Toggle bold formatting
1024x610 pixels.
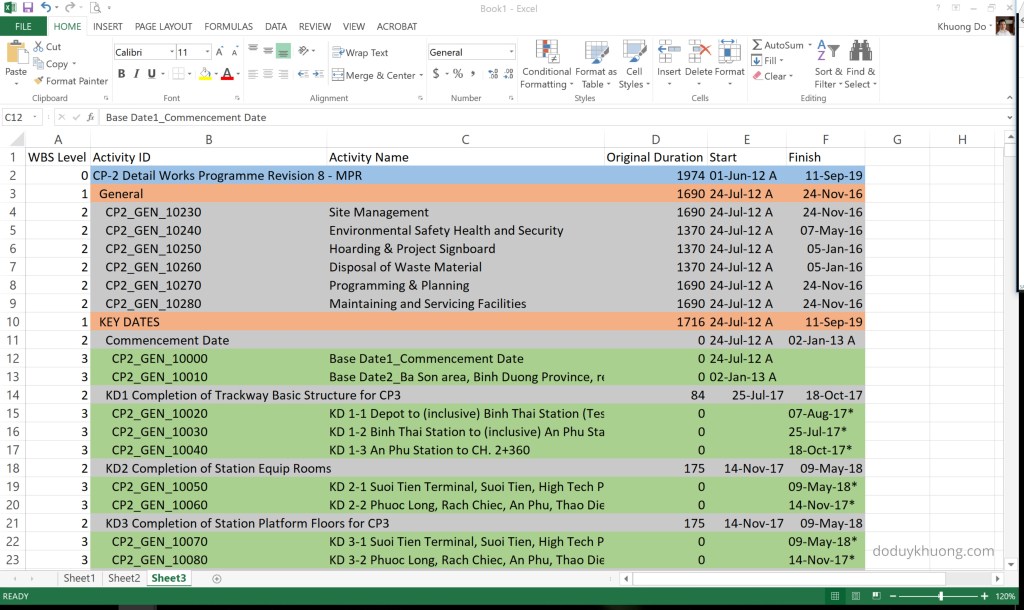pos(121,74)
